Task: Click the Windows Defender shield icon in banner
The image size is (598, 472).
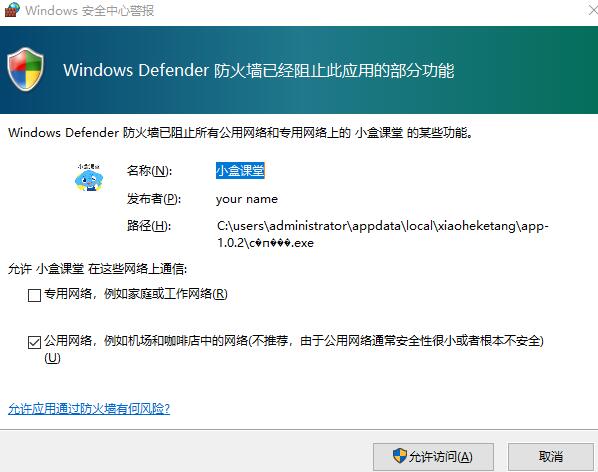Action: pos(25,69)
